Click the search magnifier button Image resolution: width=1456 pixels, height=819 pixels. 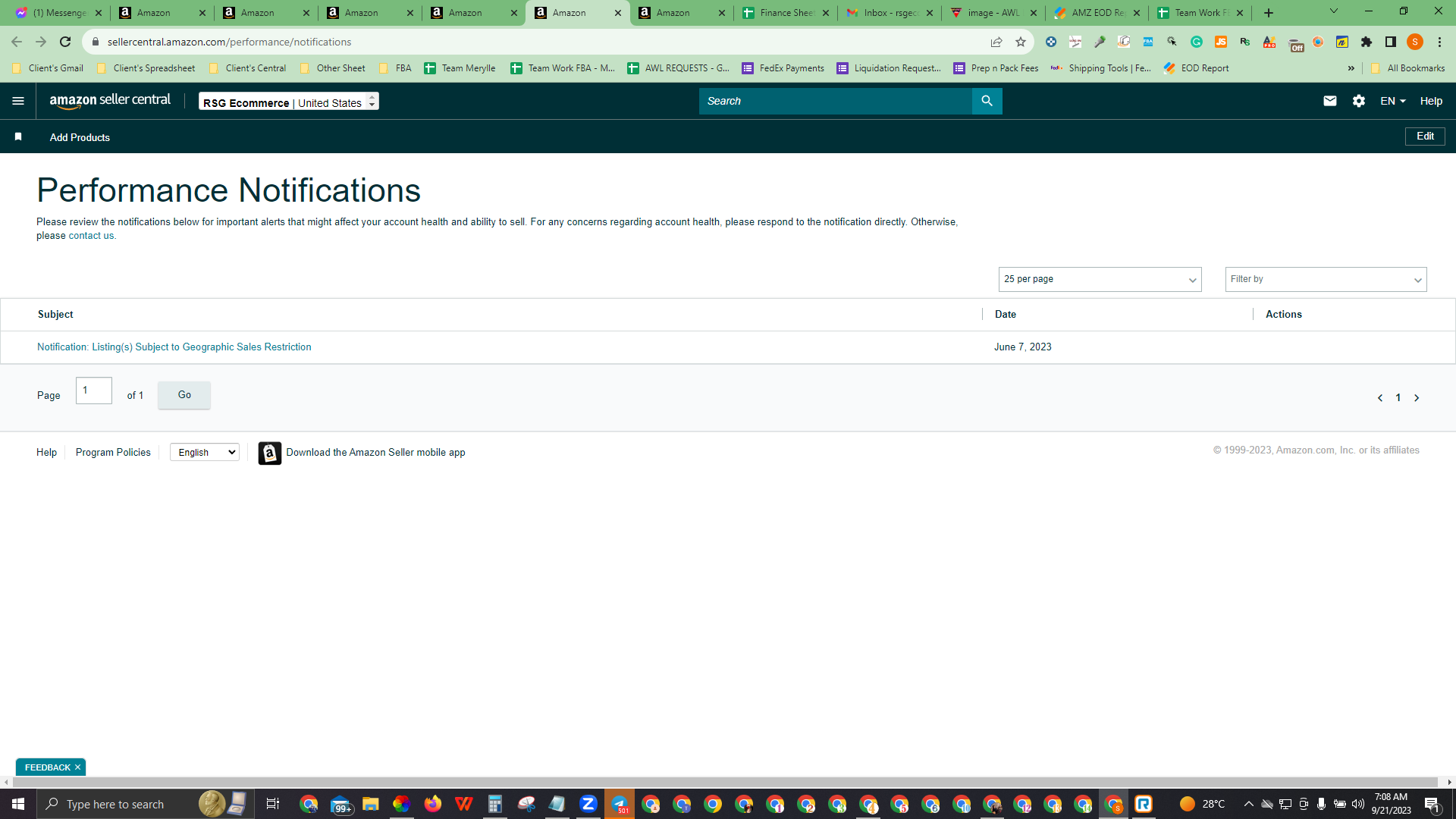(987, 101)
